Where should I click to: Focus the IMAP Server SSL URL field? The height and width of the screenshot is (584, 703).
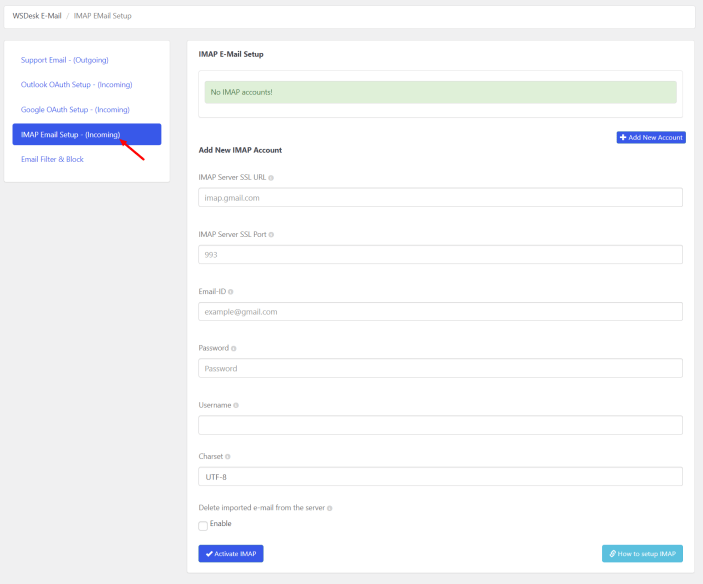click(x=440, y=198)
